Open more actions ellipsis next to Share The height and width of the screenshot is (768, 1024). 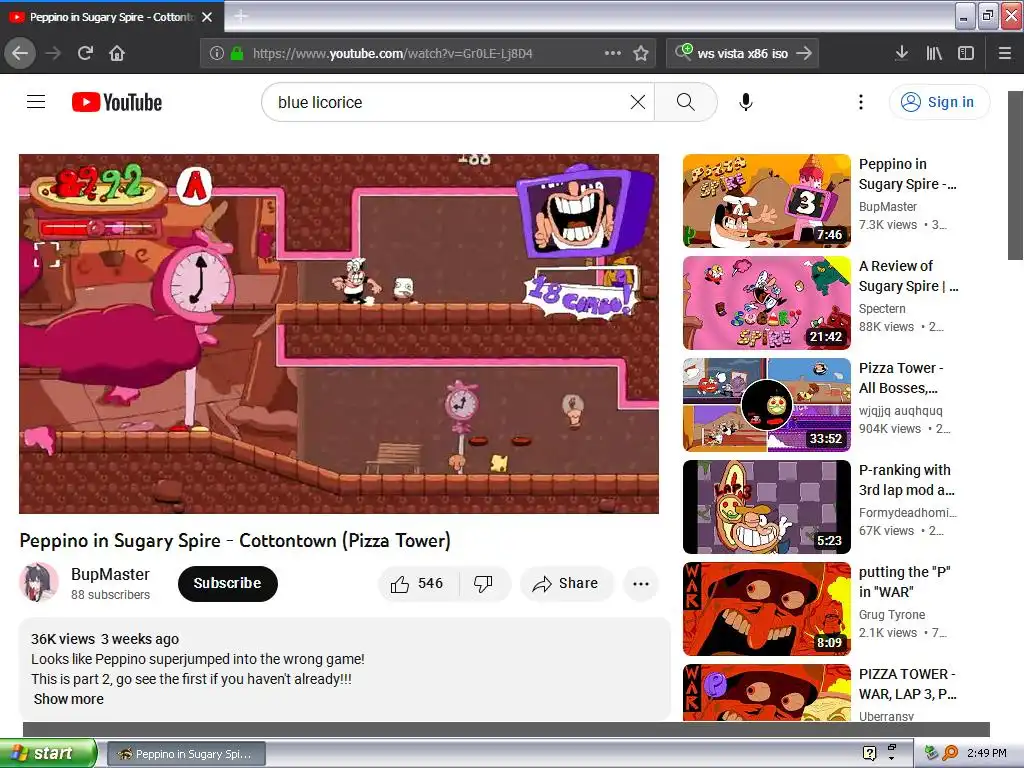(641, 583)
